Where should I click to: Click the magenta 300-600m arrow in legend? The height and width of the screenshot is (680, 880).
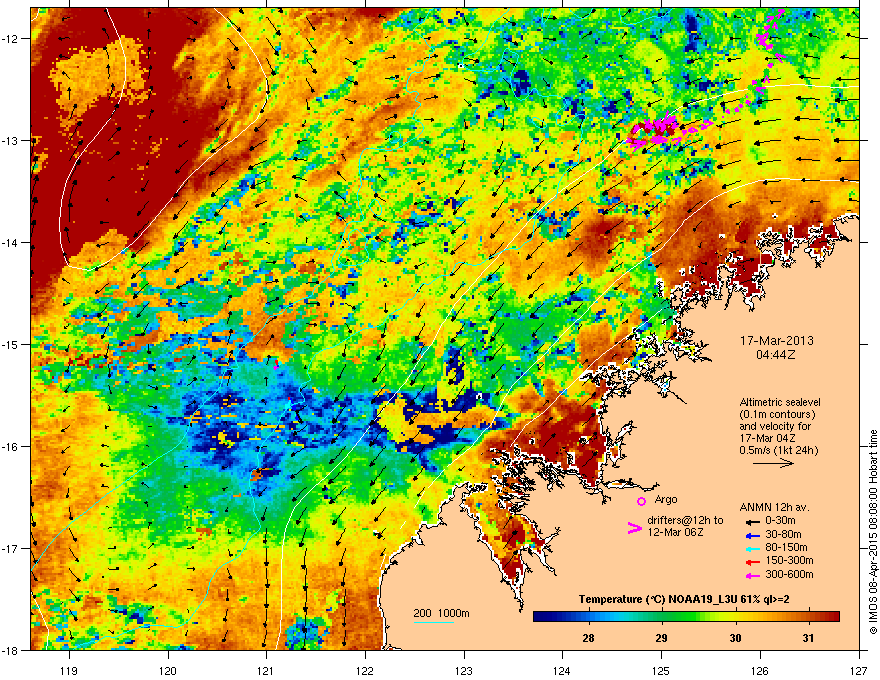(x=752, y=575)
